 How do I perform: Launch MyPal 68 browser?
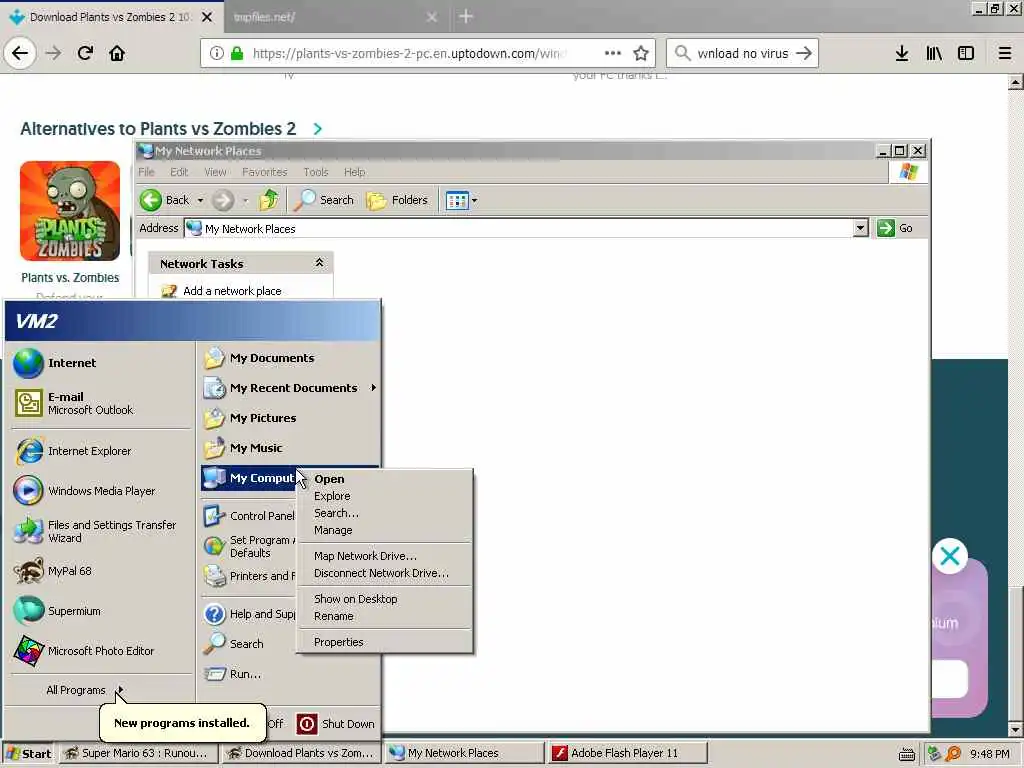pos(100,571)
